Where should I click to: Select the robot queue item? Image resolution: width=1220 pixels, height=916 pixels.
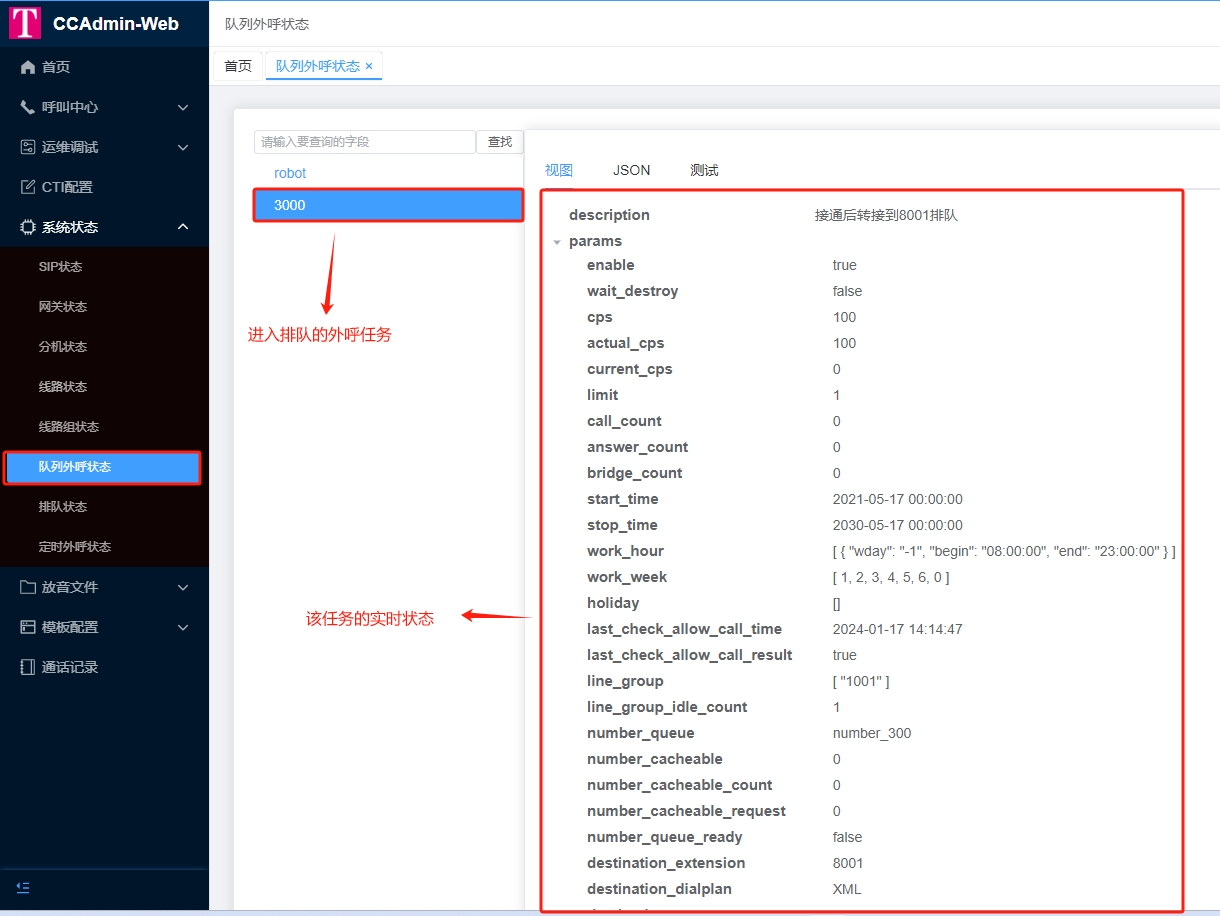290,173
